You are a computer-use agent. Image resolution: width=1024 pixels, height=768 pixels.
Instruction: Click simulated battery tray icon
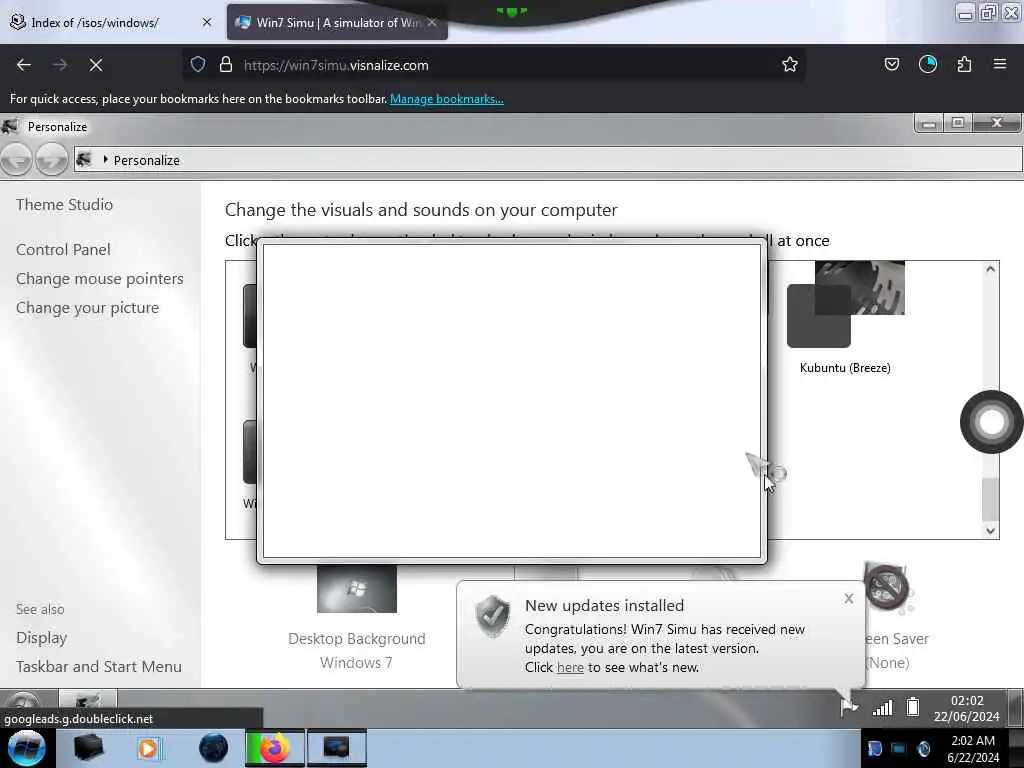[913, 707]
